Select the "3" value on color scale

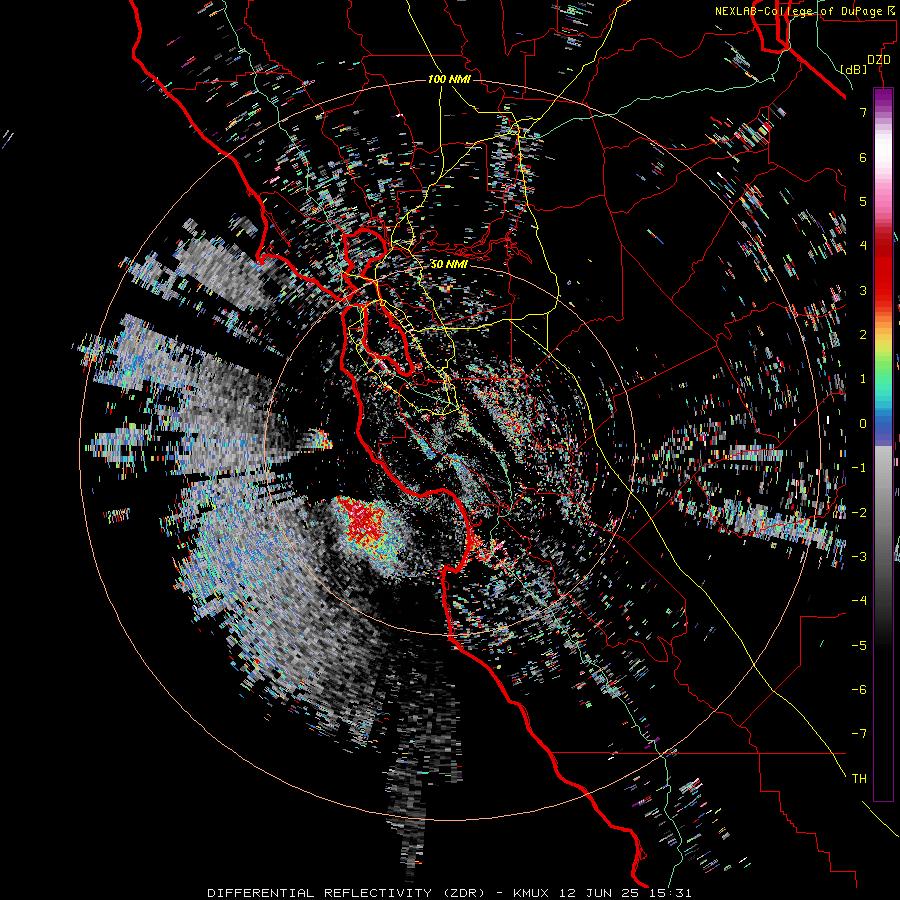tap(863, 290)
